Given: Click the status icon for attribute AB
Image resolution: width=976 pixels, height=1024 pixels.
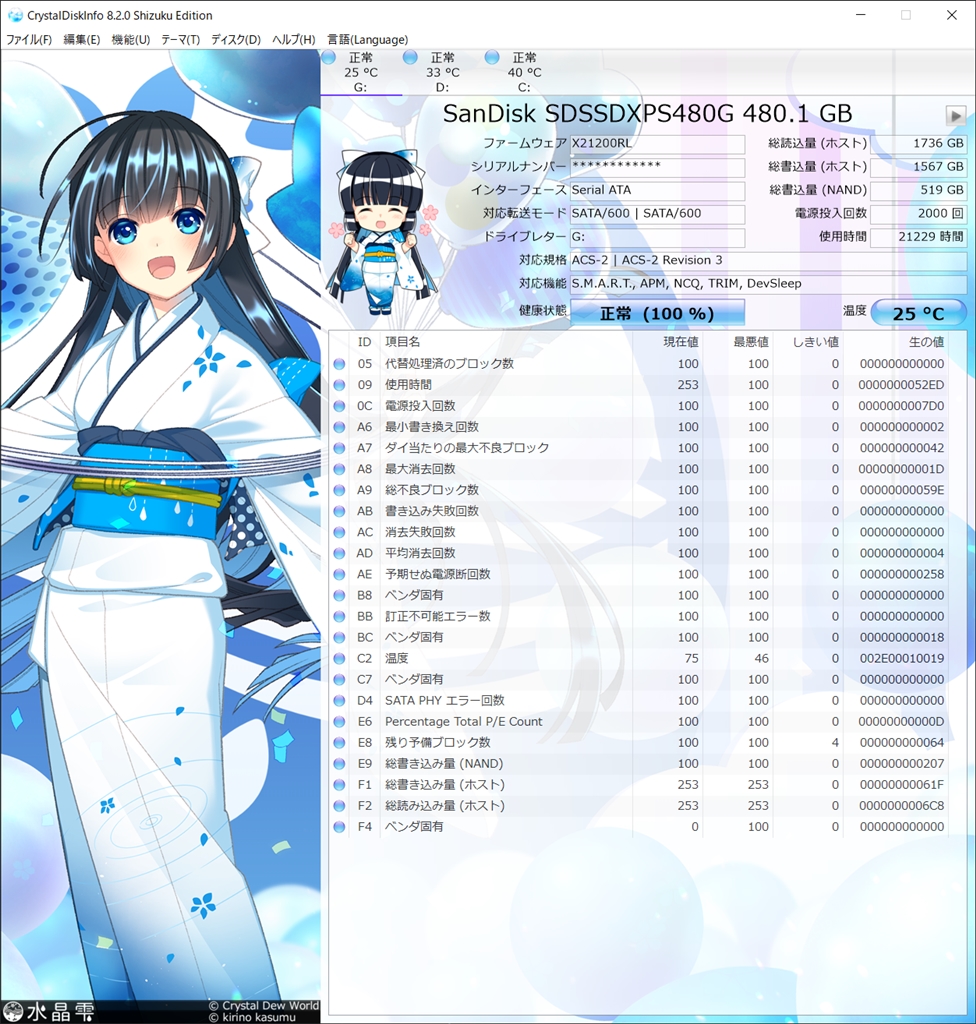Looking at the screenshot, I should (339, 511).
